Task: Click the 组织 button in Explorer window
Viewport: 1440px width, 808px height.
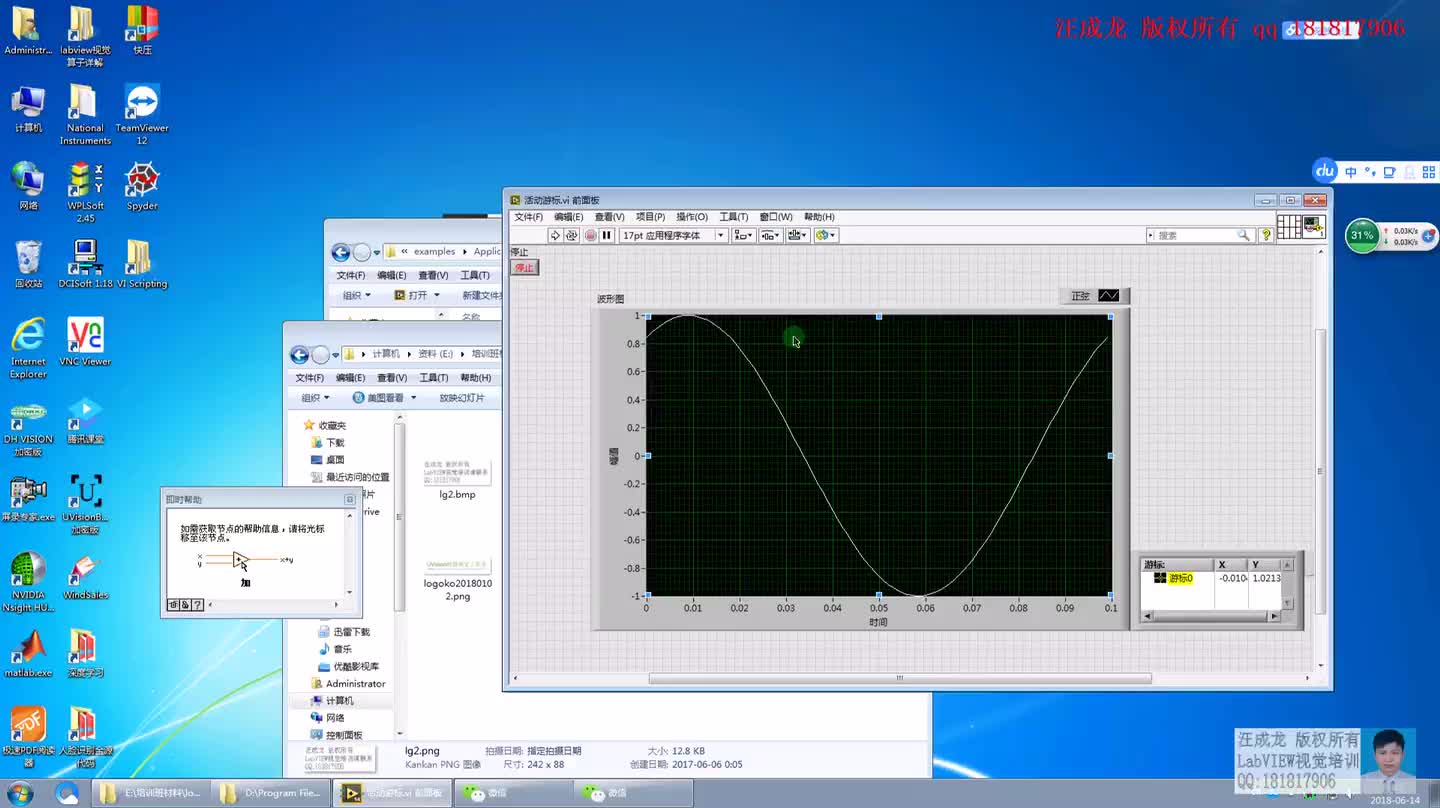Action: click(312, 396)
